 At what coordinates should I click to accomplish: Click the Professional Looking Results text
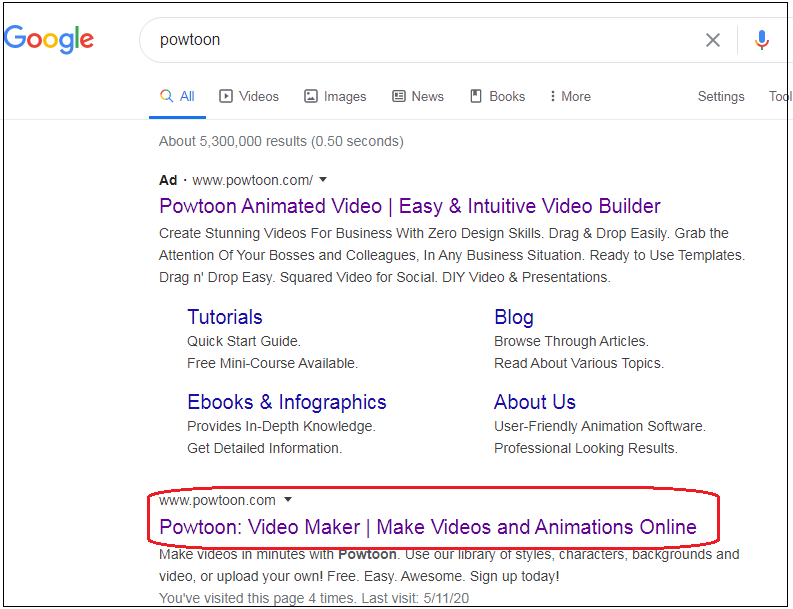tap(586, 448)
